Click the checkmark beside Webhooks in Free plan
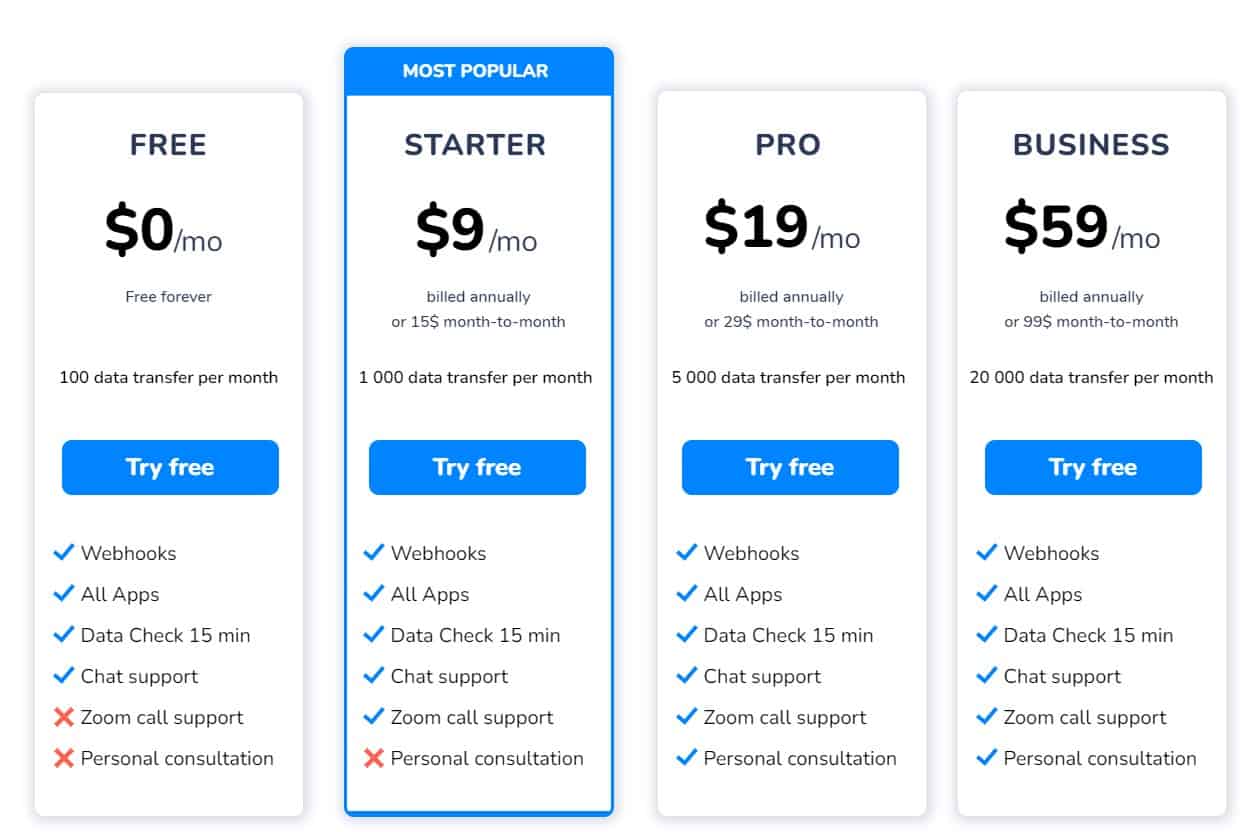The height and width of the screenshot is (832, 1240). pyautogui.click(x=64, y=551)
